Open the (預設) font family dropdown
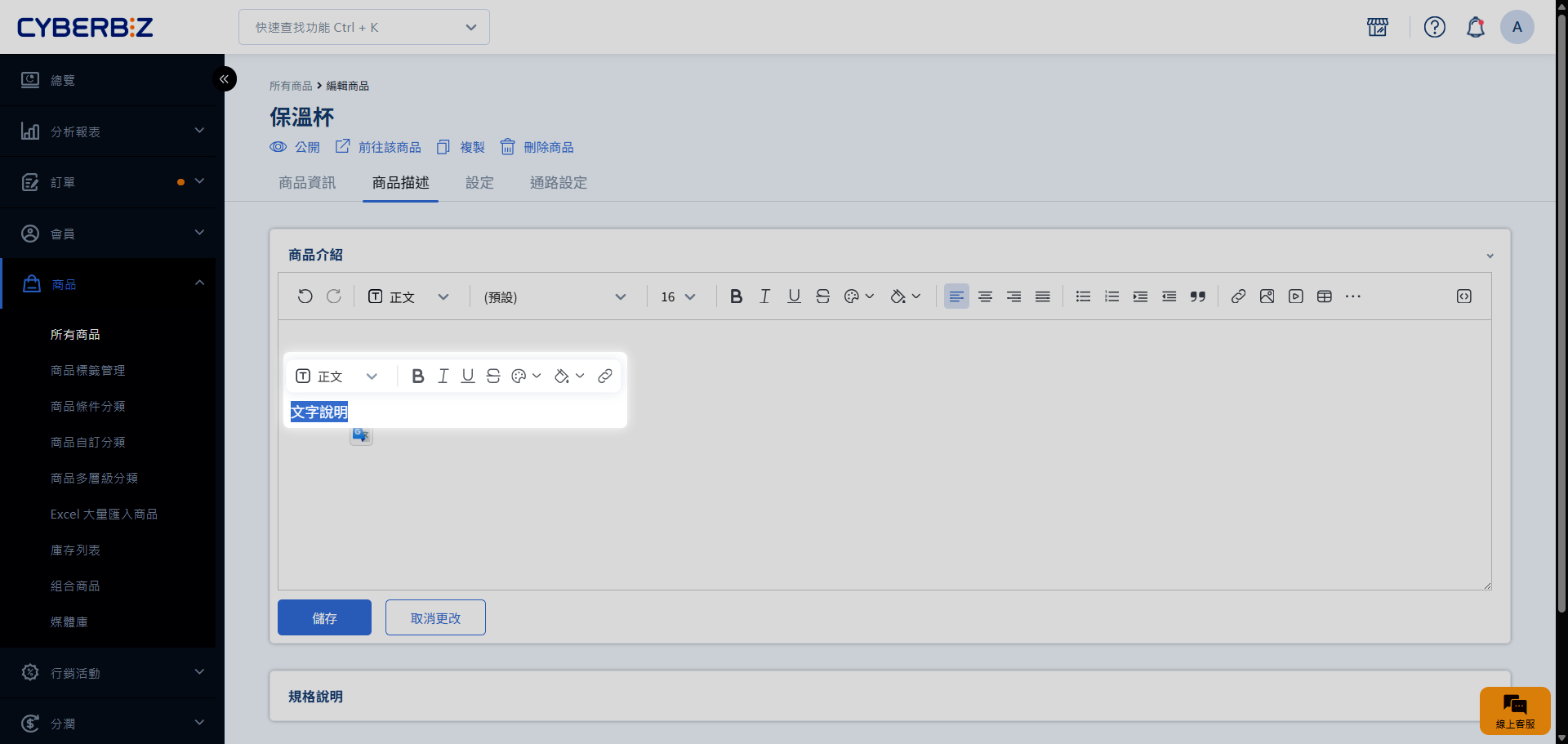This screenshot has width=1568, height=744. point(555,296)
